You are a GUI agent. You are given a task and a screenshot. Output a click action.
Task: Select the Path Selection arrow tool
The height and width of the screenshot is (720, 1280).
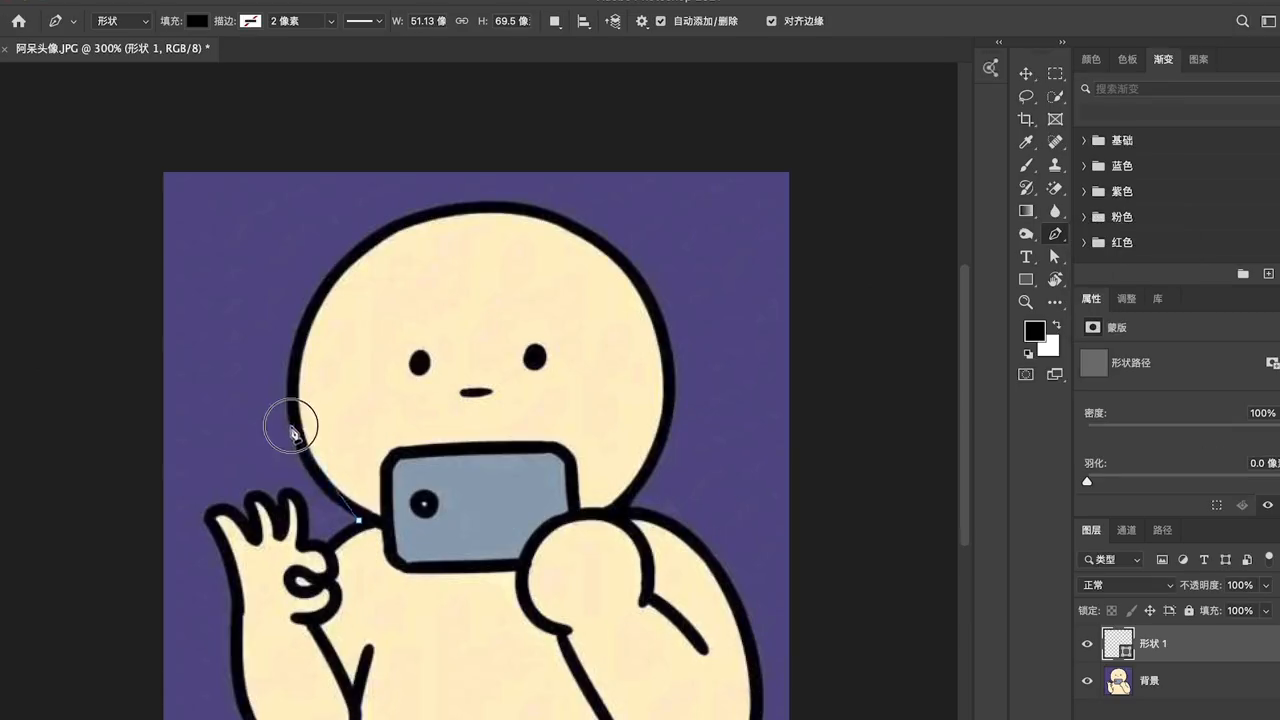pos(1055,257)
